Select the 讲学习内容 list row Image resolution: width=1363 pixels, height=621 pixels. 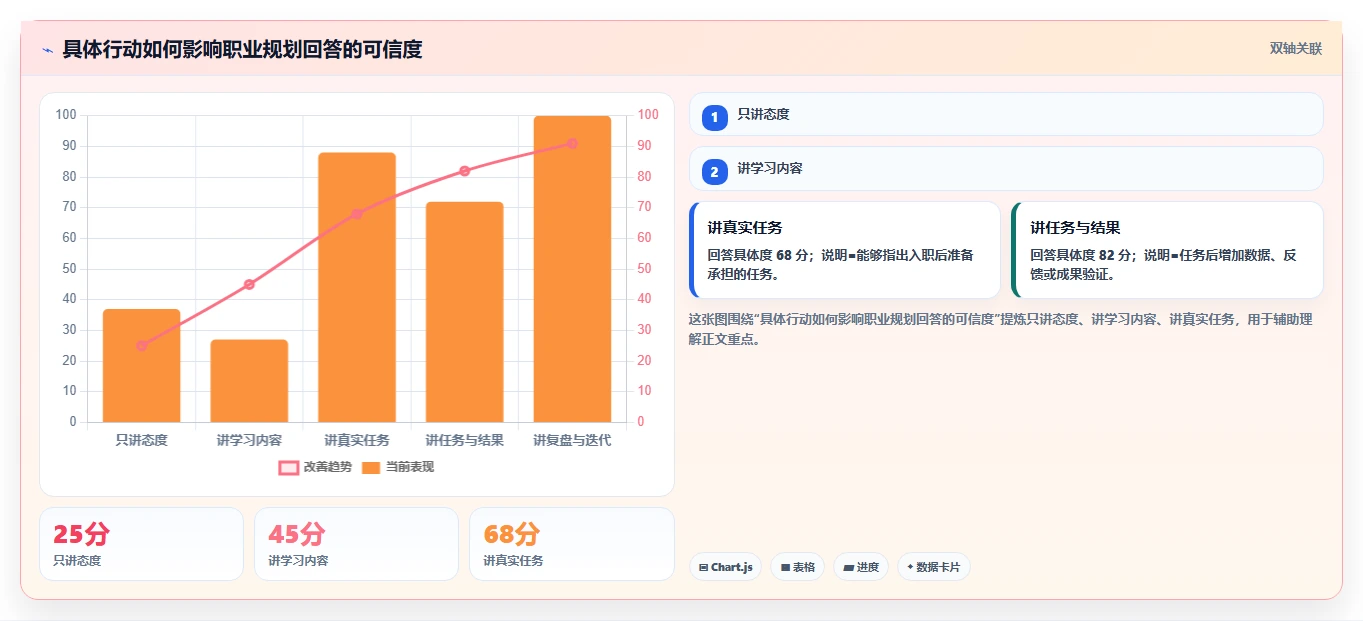click(1006, 168)
